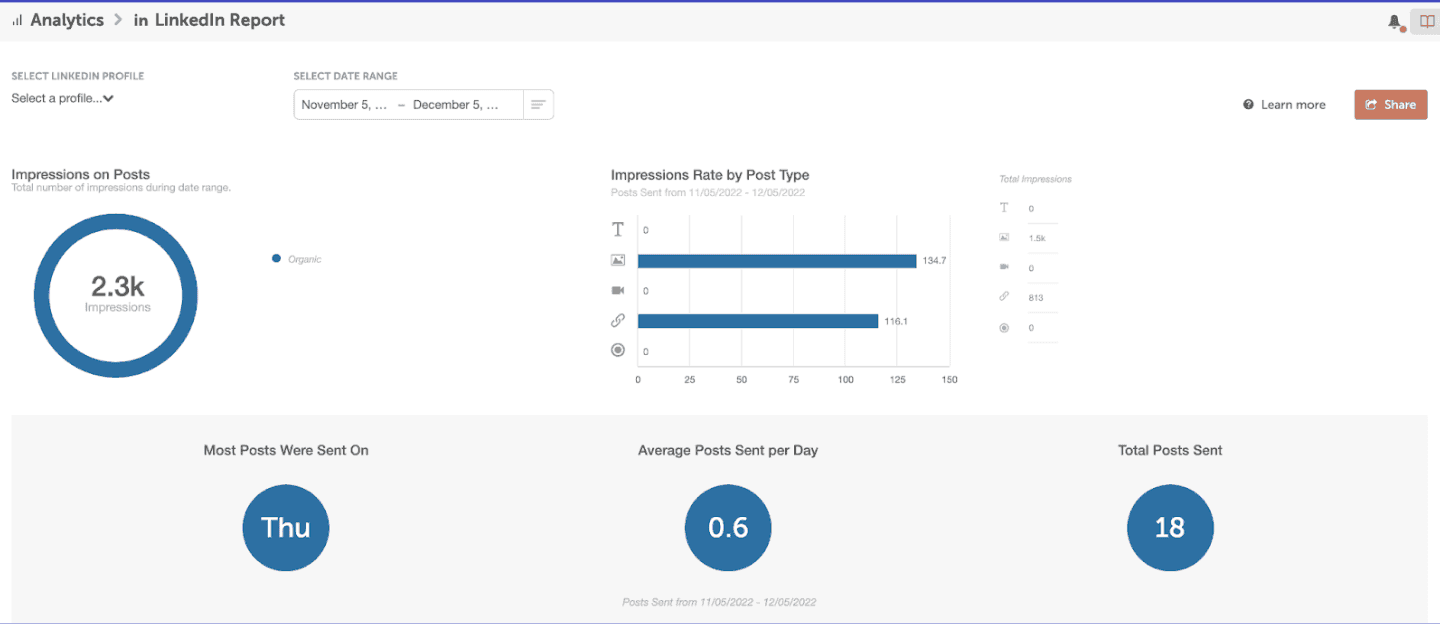Click the bar-chart icon next to Analytics

[x=16, y=19]
